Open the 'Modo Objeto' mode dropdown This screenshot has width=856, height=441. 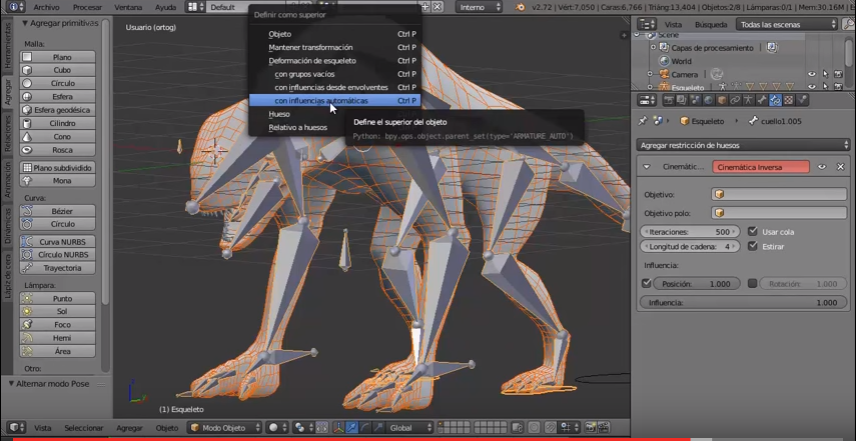(x=222, y=427)
